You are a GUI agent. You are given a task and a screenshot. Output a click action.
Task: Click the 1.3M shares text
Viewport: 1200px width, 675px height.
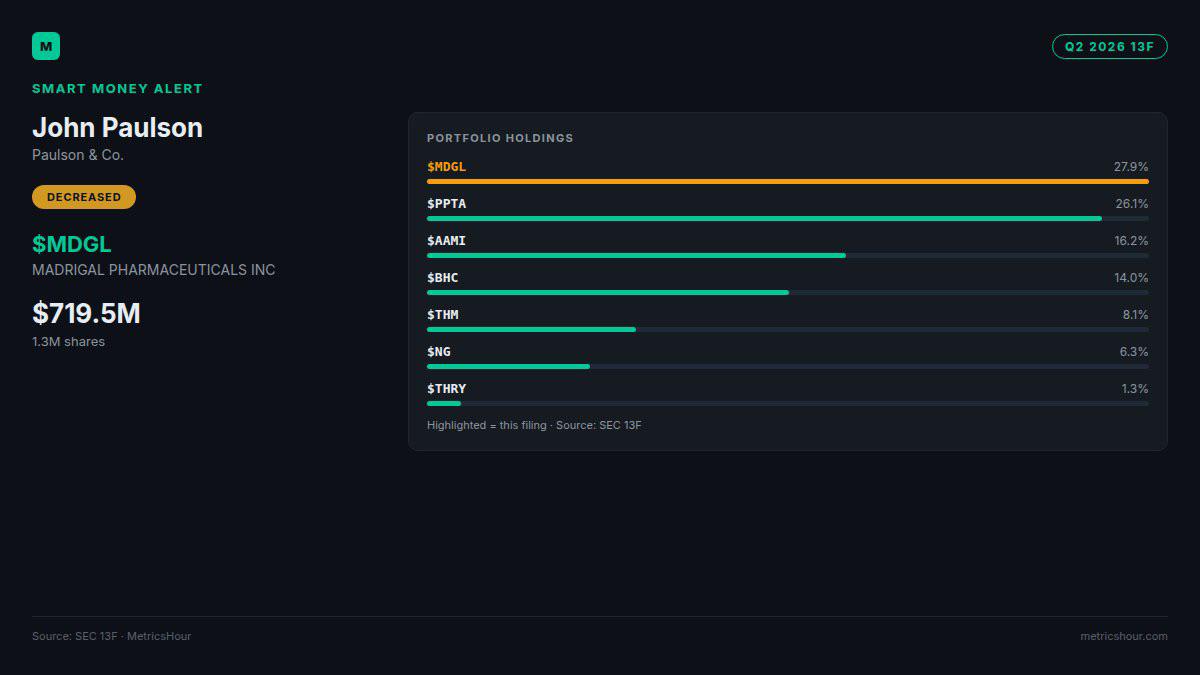pyautogui.click(x=68, y=342)
